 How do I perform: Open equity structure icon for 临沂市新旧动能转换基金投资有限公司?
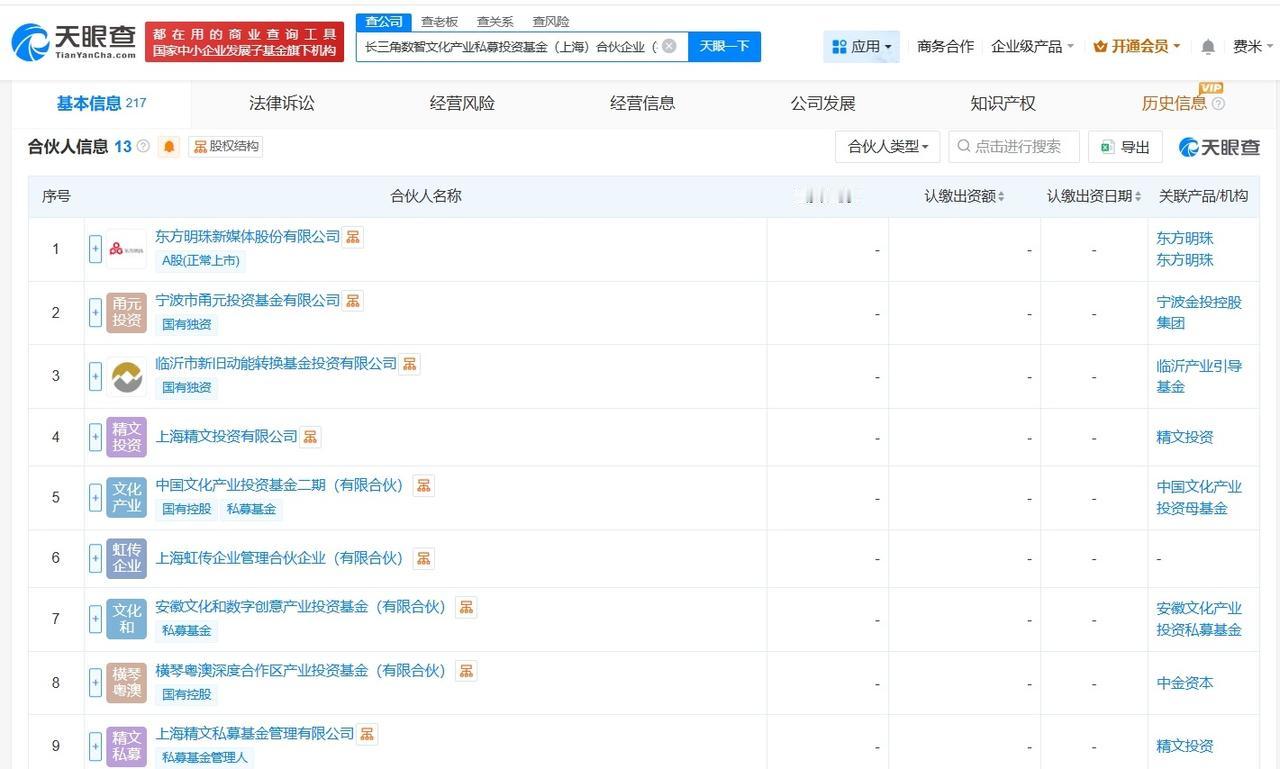pos(410,364)
